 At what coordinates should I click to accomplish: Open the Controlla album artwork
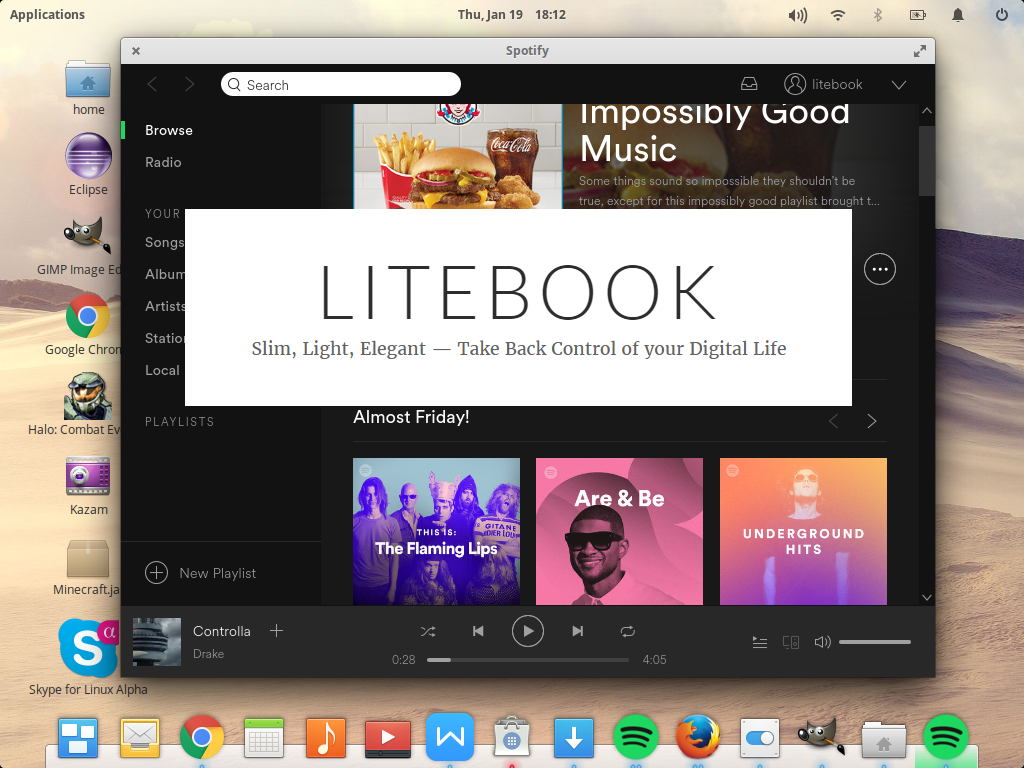[x=157, y=642]
